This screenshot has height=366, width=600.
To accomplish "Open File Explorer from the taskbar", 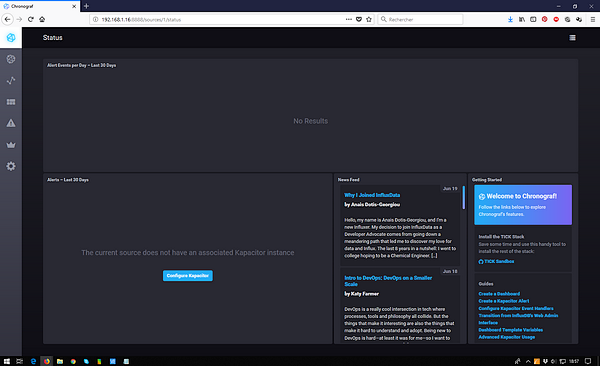I will click(60, 361).
